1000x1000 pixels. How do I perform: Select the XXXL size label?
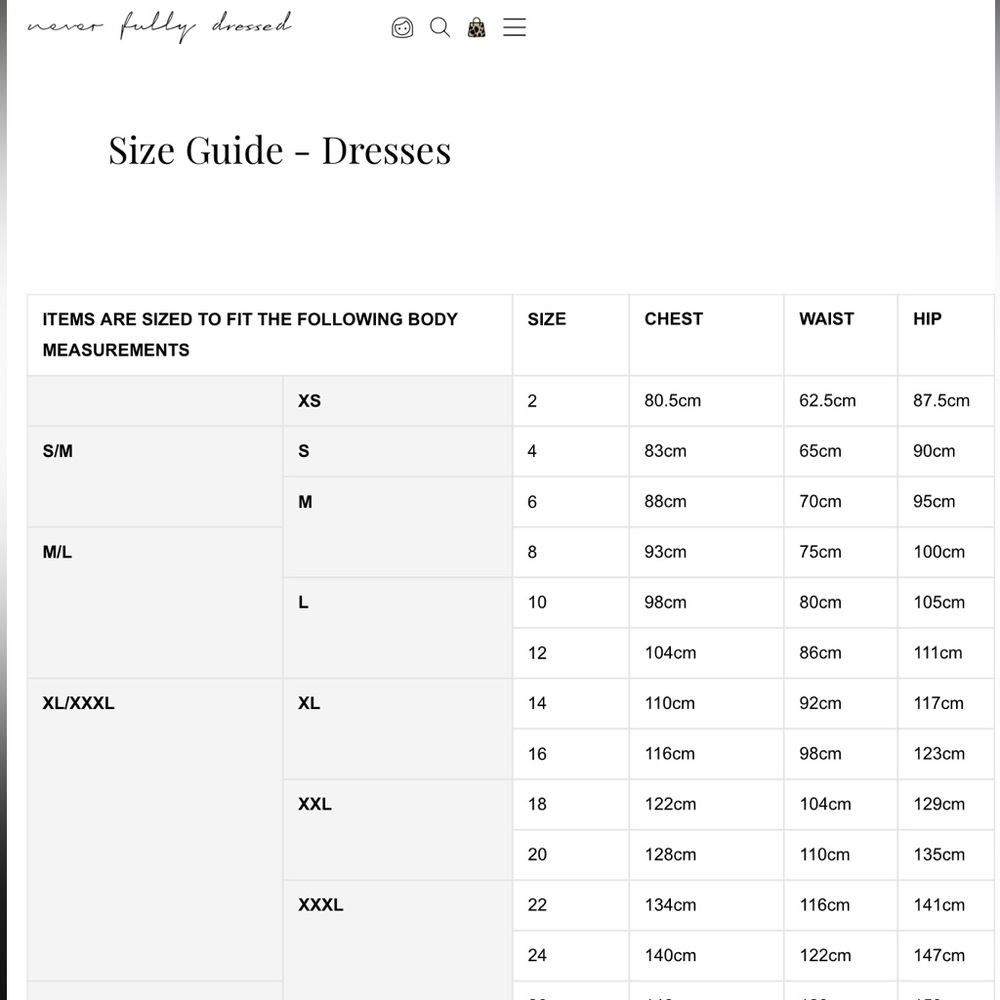tap(320, 905)
